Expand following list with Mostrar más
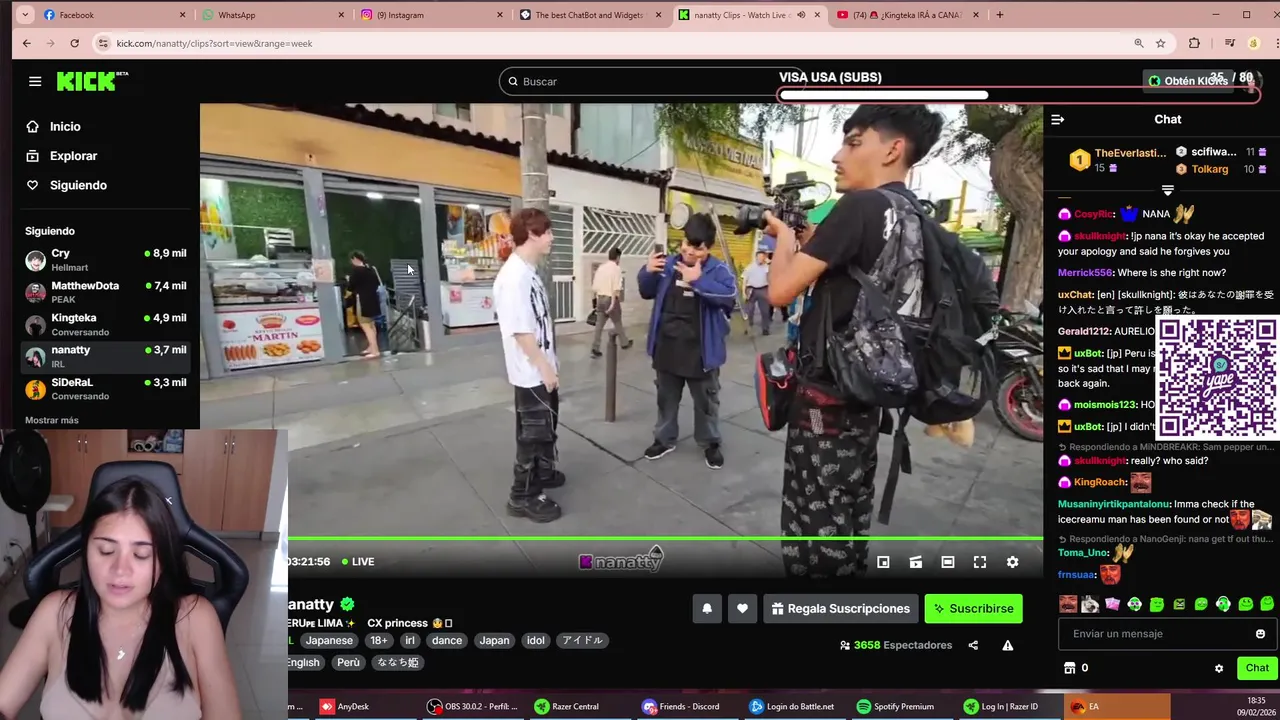 (52, 420)
